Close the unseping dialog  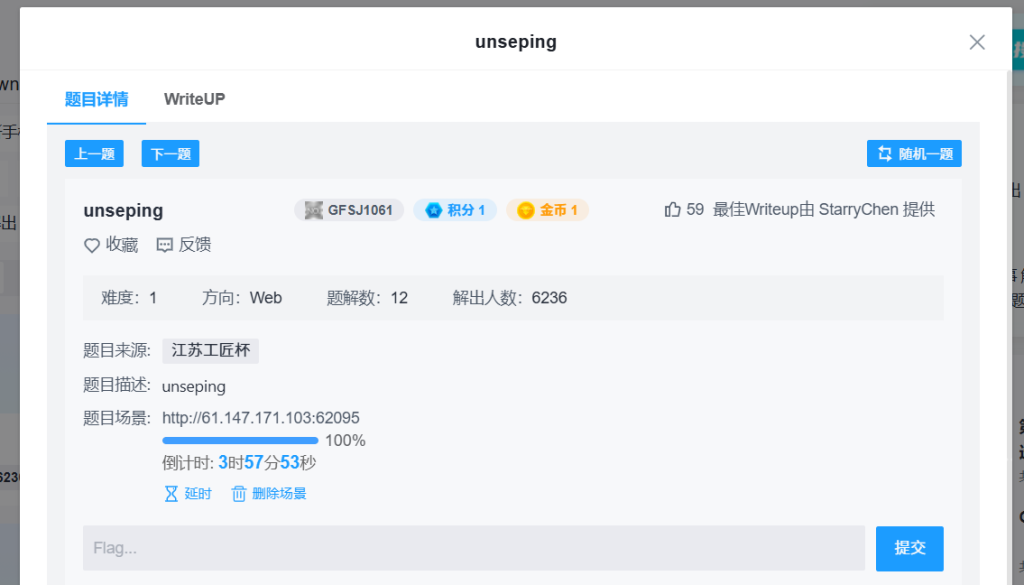pos(977,42)
